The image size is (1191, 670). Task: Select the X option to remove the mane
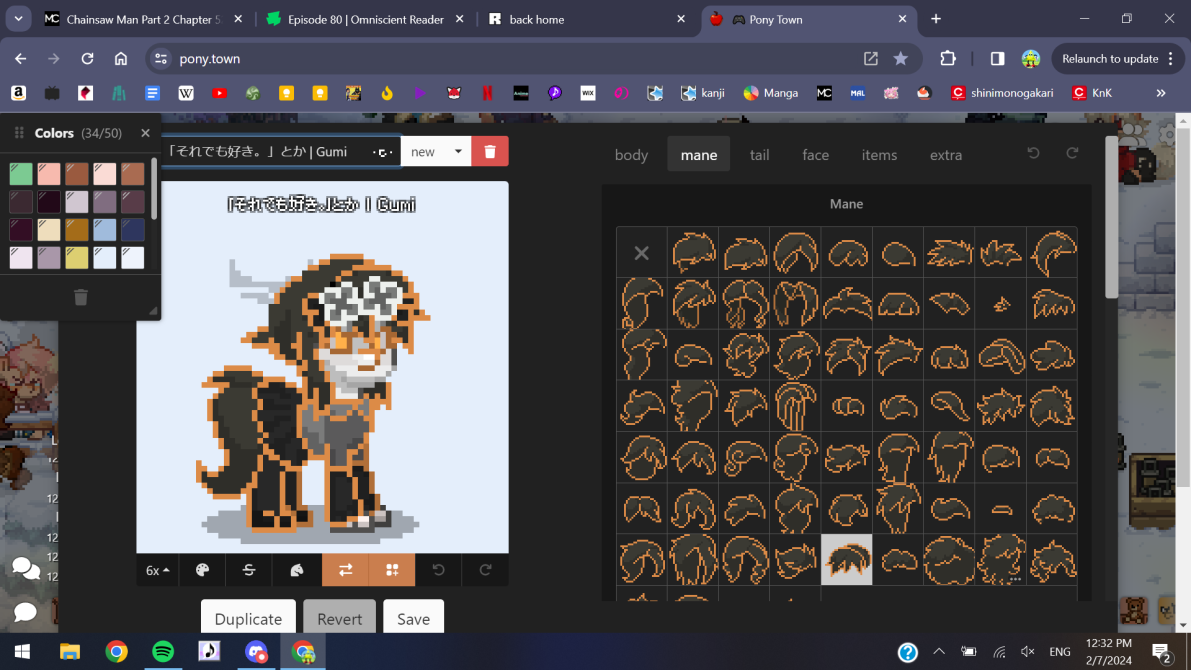[x=641, y=252]
